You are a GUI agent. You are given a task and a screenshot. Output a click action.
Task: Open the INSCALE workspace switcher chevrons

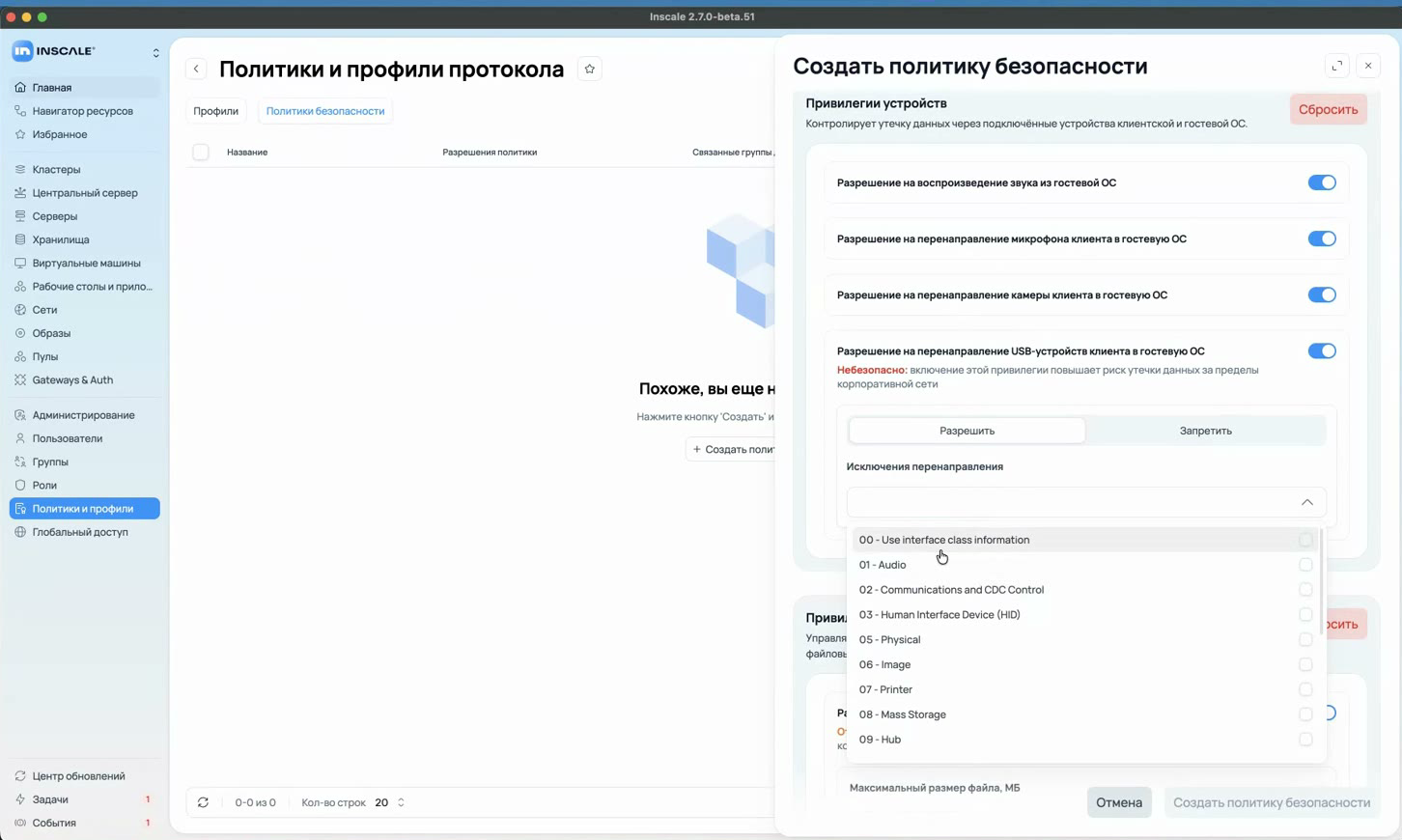pos(155,52)
